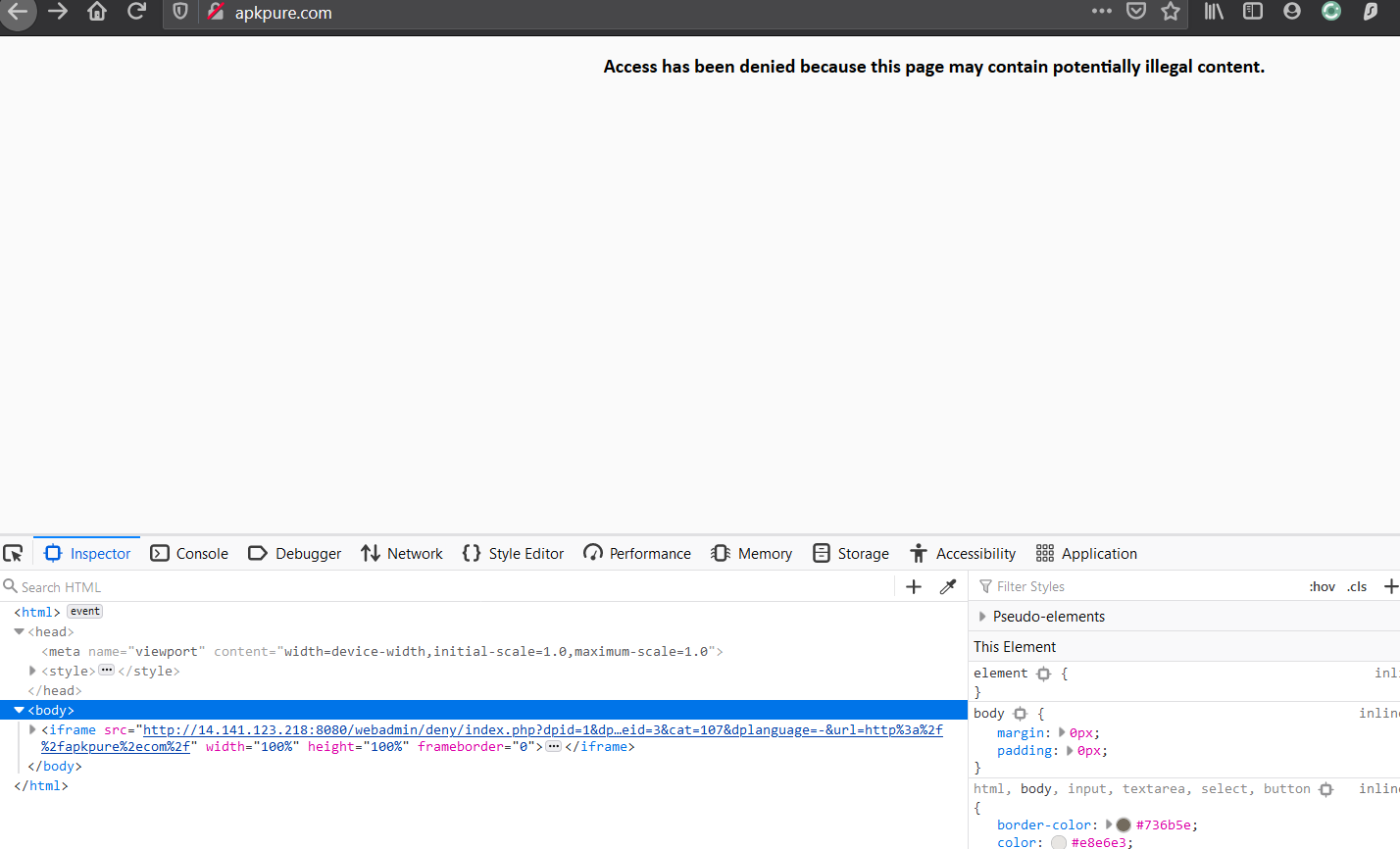This screenshot has height=849, width=1400.
Task: Switch to the Memory tab
Action: (x=751, y=554)
